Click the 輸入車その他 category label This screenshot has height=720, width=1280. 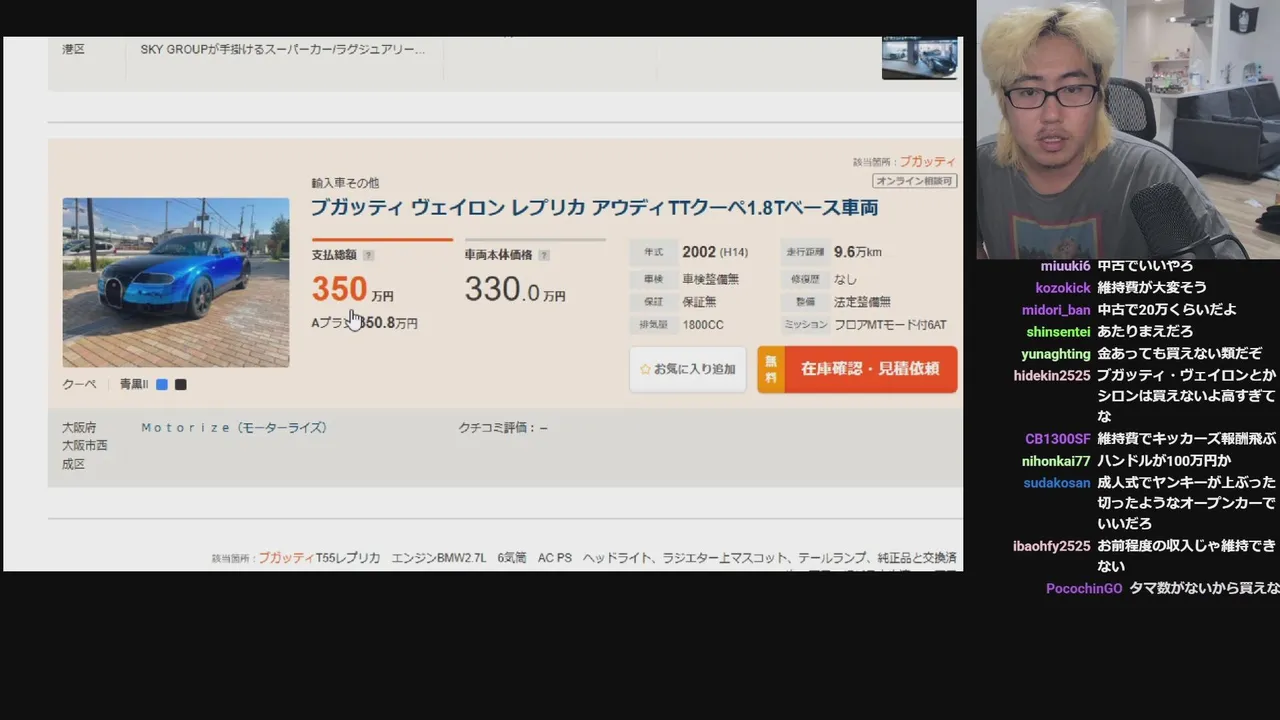click(x=345, y=183)
